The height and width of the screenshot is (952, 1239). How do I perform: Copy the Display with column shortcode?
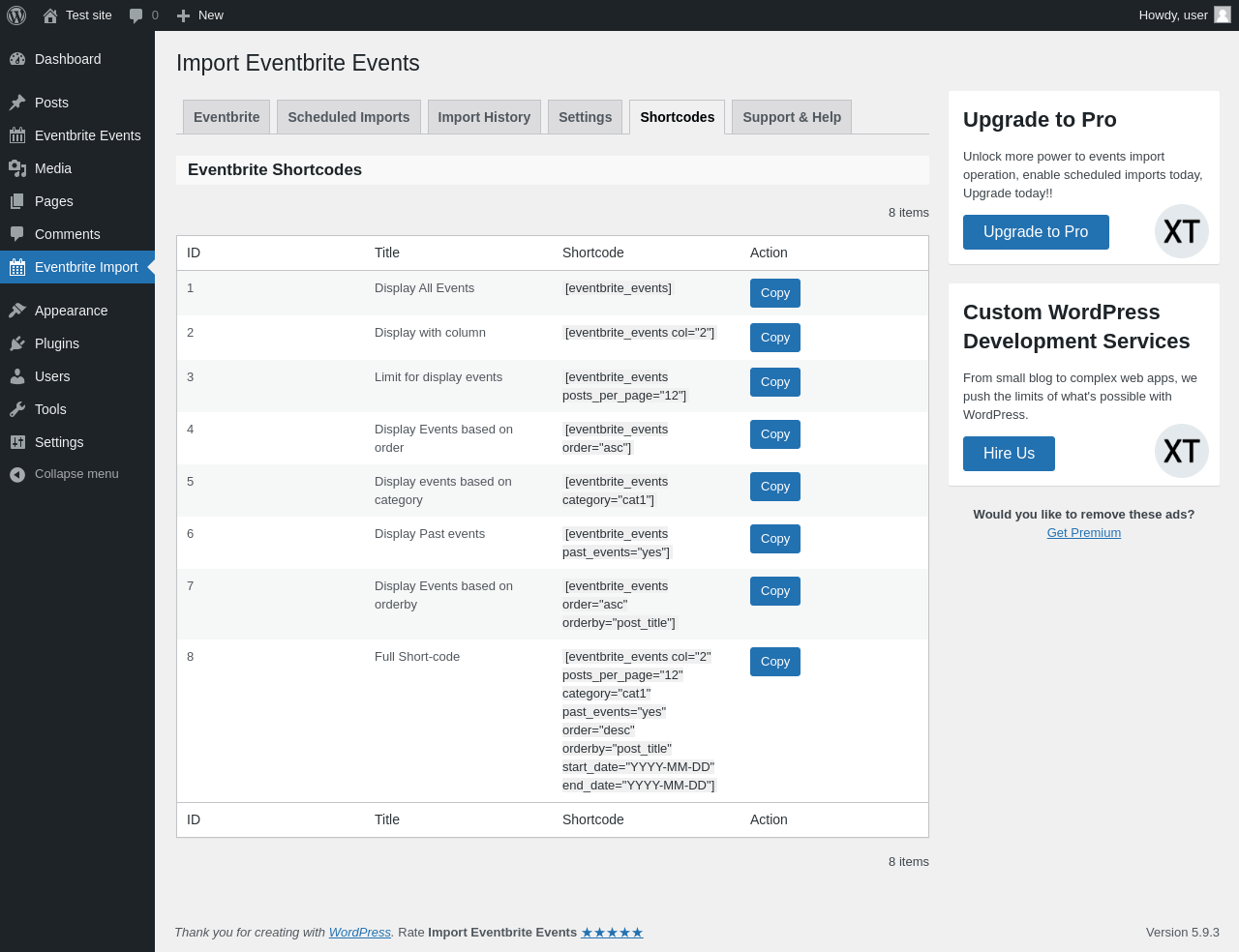pos(775,338)
